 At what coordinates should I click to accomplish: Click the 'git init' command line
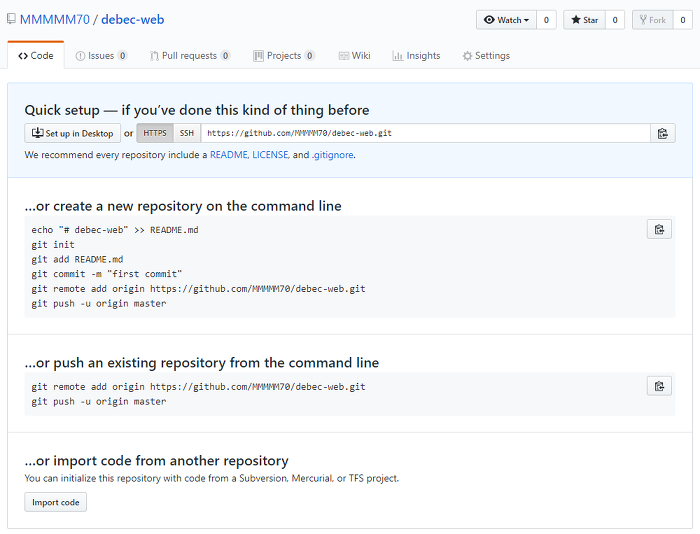[x=53, y=245]
